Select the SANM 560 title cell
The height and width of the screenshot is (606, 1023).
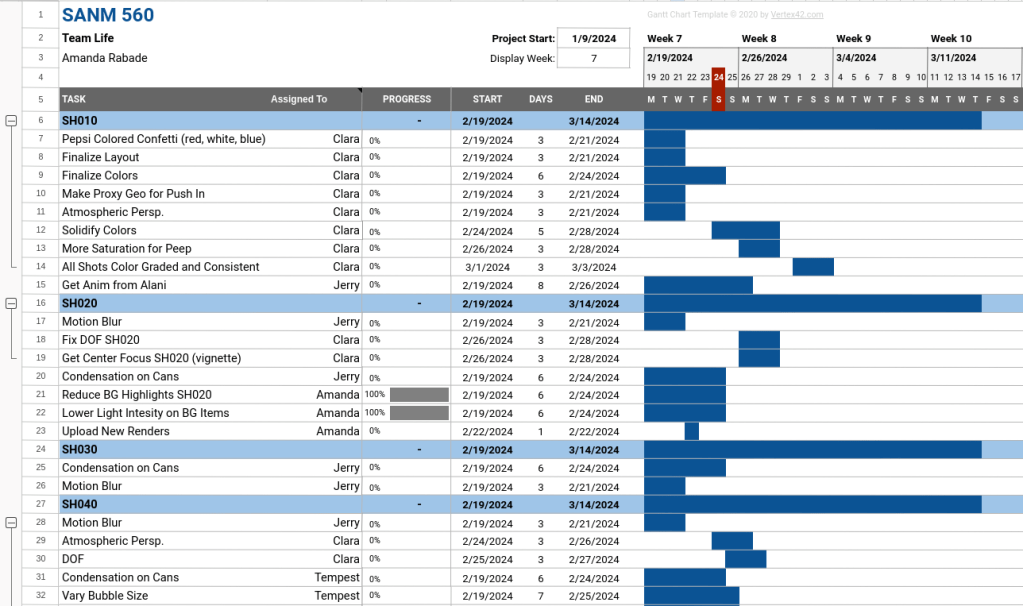(x=108, y=15)
